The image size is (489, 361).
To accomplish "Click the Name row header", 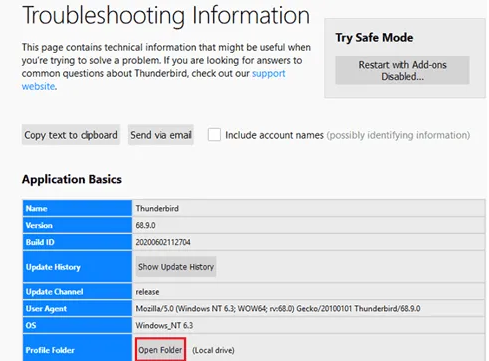I will [77, 208].
